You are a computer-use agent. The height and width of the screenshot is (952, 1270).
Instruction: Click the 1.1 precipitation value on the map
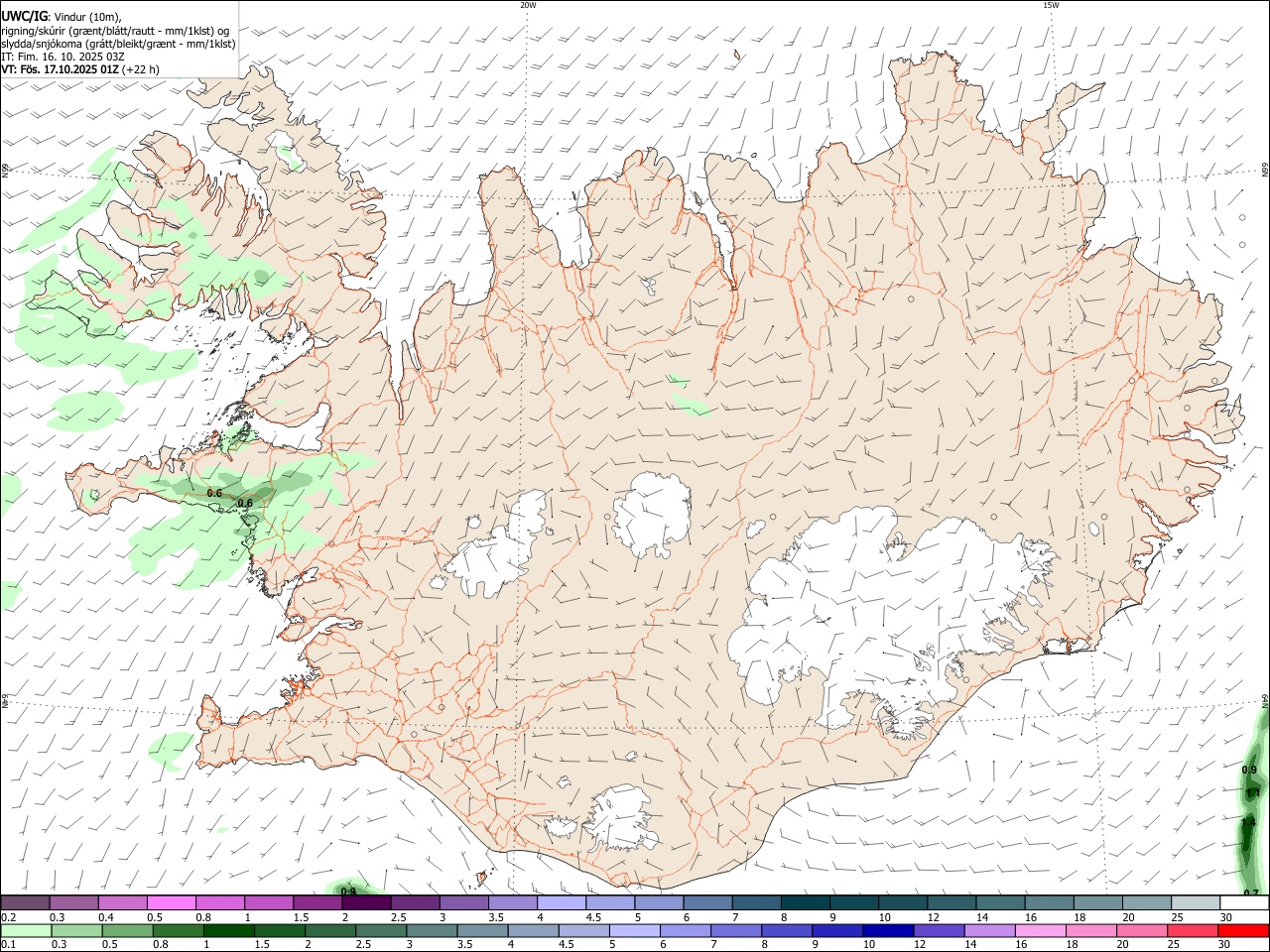pos(1252,793)
